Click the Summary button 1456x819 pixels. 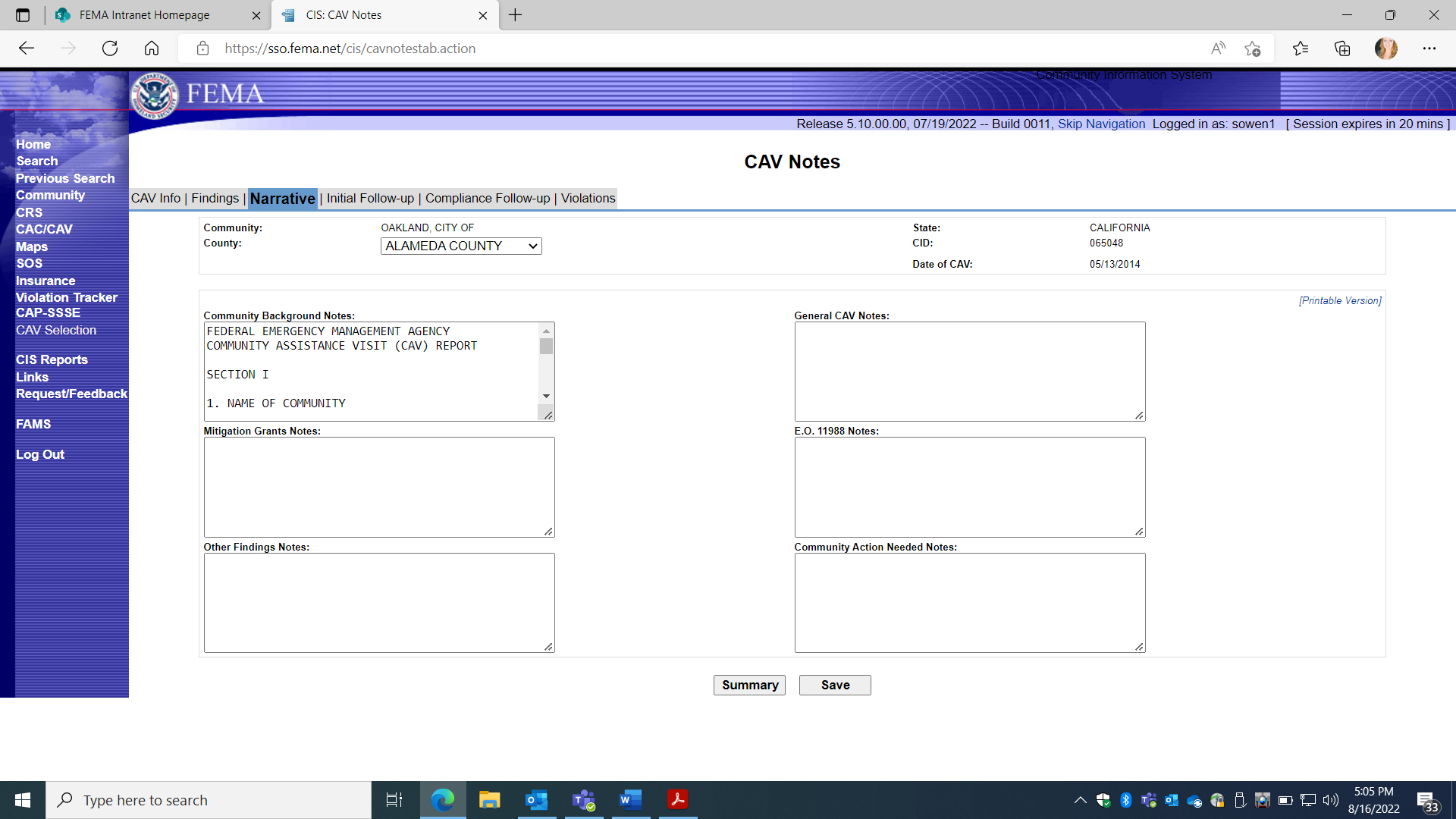pyautogui.click(x=749, y=685)
